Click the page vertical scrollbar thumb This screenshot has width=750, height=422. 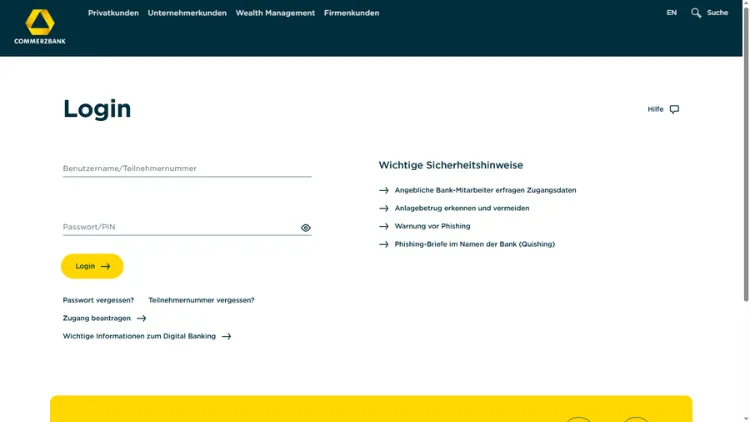click(746, 153)
